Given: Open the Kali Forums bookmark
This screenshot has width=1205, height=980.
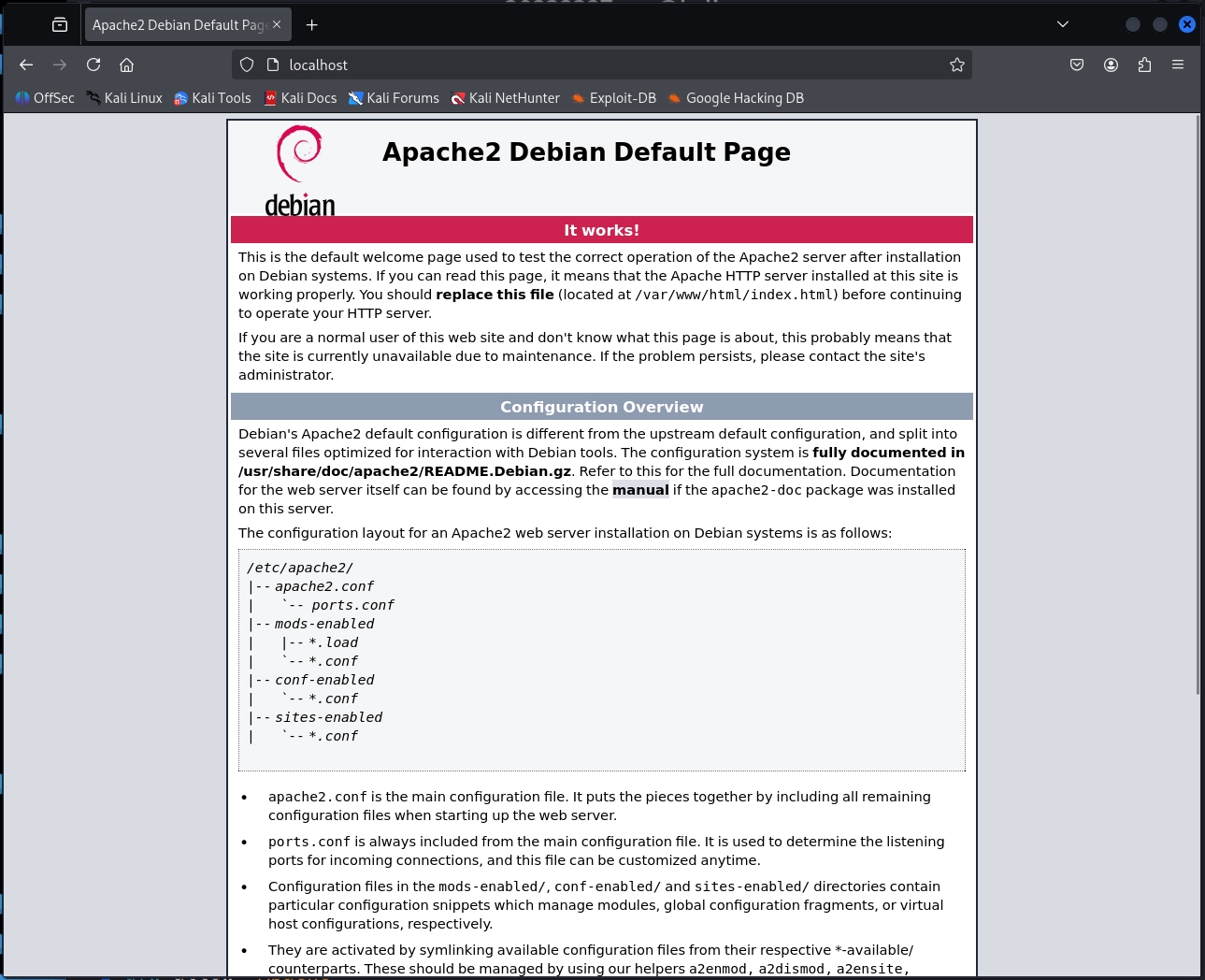Looking at the screenshot, I should pos(394,98).
